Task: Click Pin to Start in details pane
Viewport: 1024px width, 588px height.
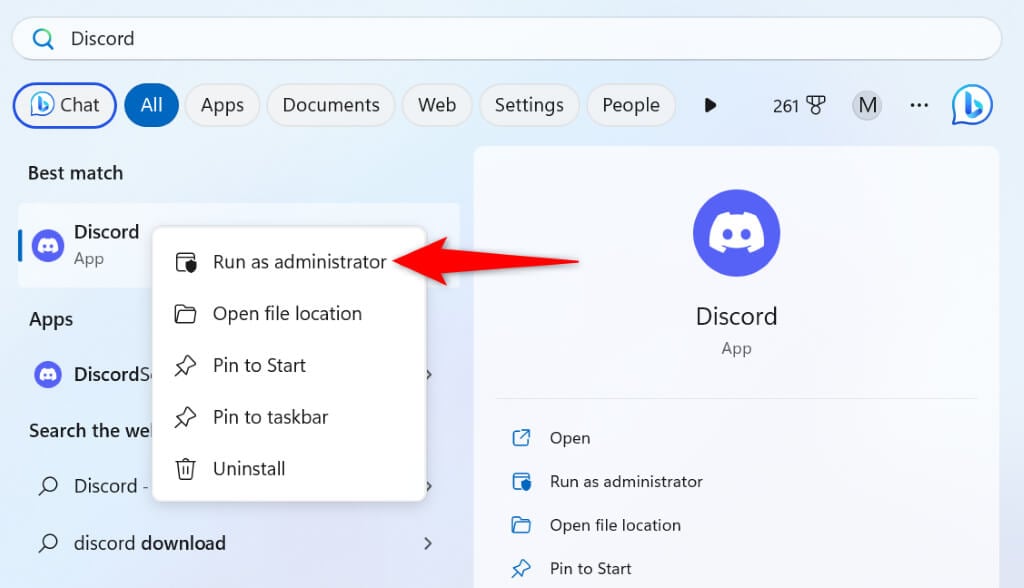Action: point(590,568)
